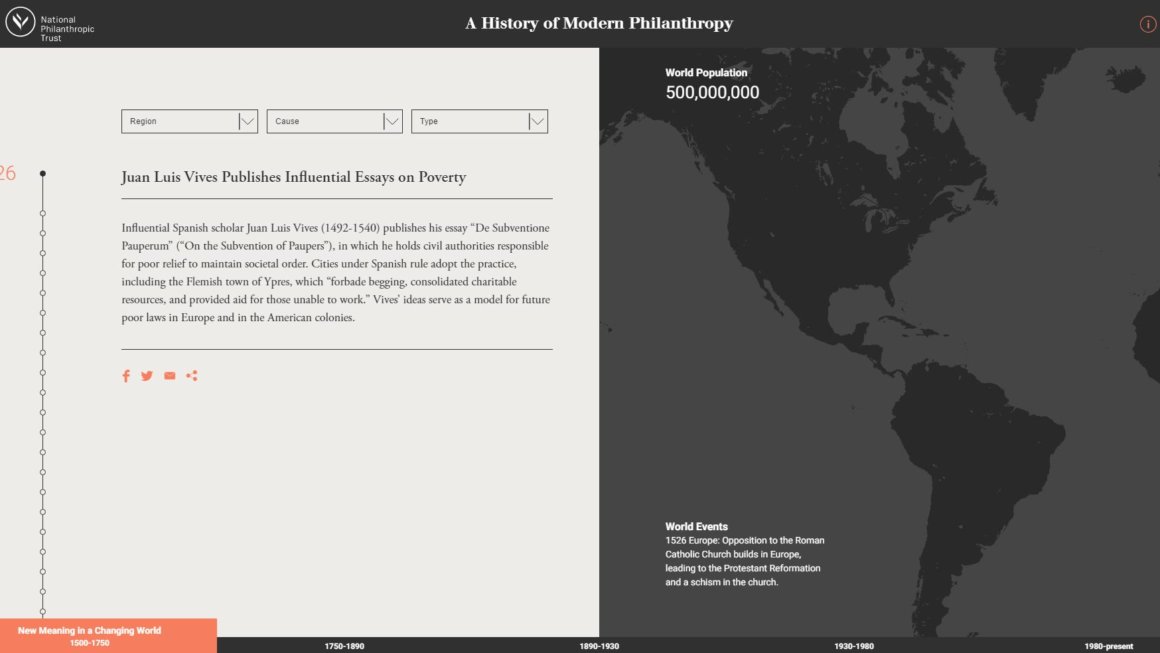The width and height of the screenshot is (1160, 653).
Task: Open the Type filter dropdown
Action: pyautogui.click(x=479, y=121)
